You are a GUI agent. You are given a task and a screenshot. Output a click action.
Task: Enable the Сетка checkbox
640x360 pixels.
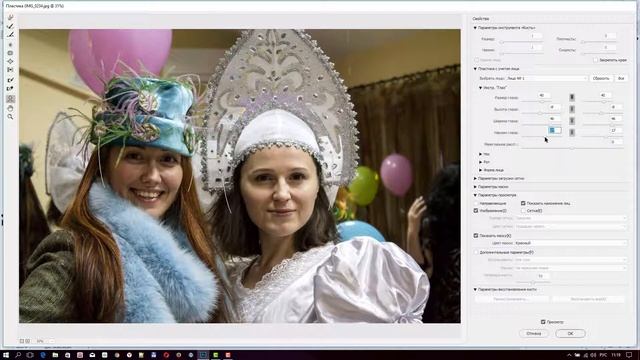tap(523, 211)
